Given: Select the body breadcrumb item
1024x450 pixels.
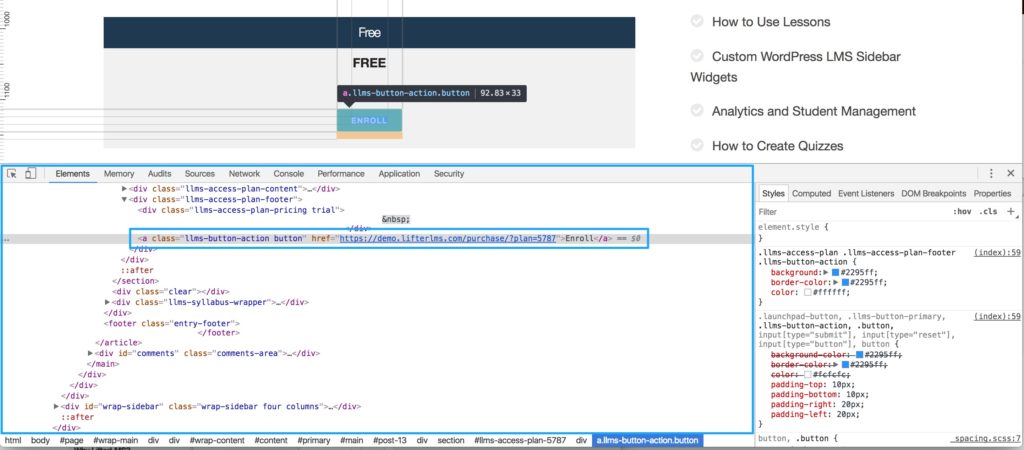Looking at the screenshot, I should 40,441.
